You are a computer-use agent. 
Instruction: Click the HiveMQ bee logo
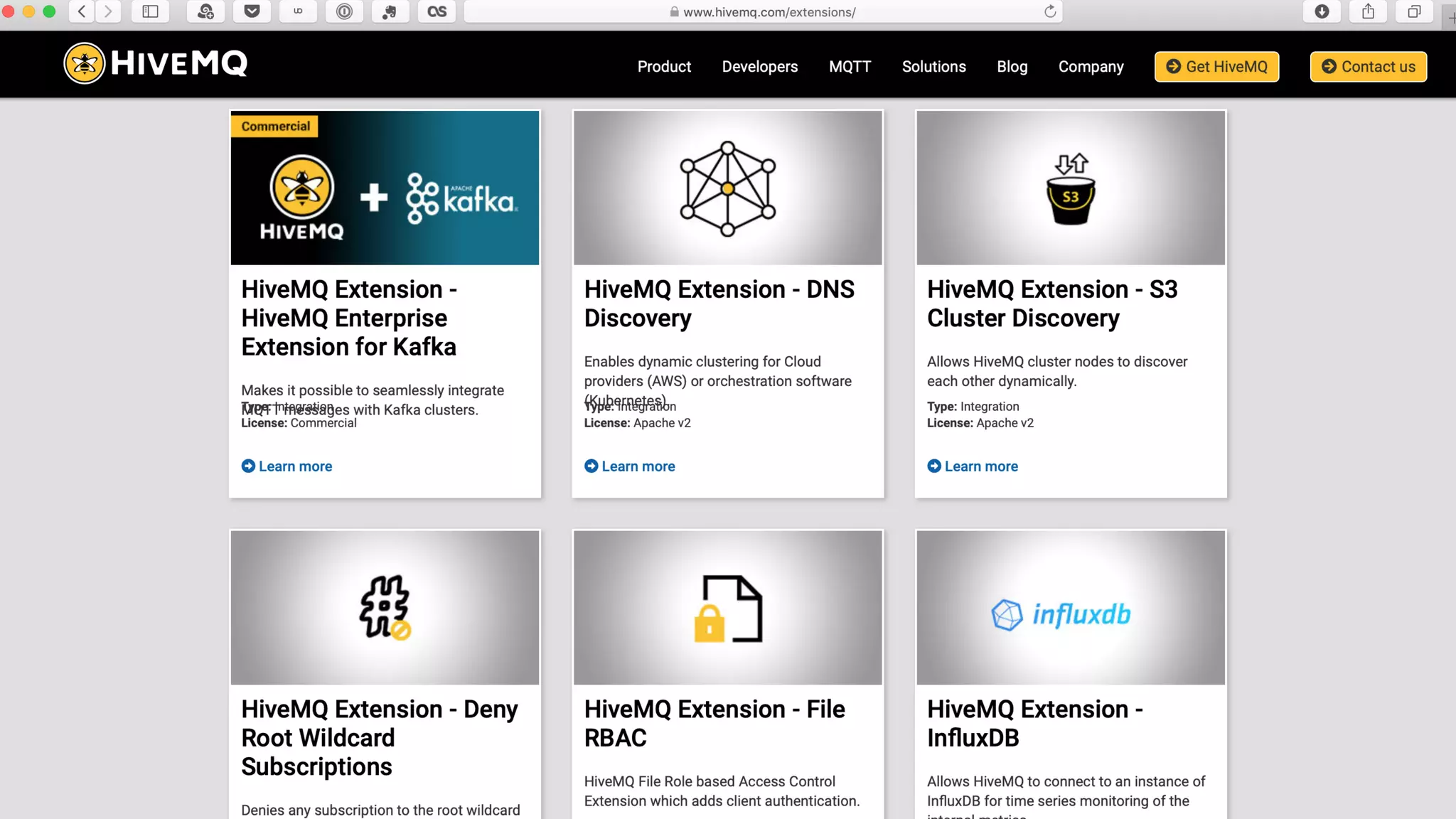point(85,63)
